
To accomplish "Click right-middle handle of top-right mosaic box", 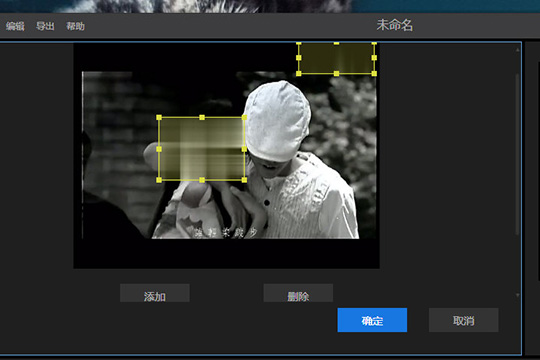I will pos(374,58).
